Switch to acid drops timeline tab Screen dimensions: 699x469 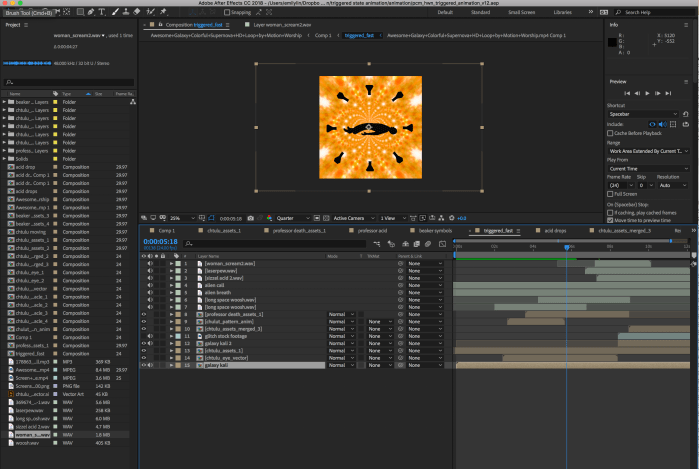(555, 230)
